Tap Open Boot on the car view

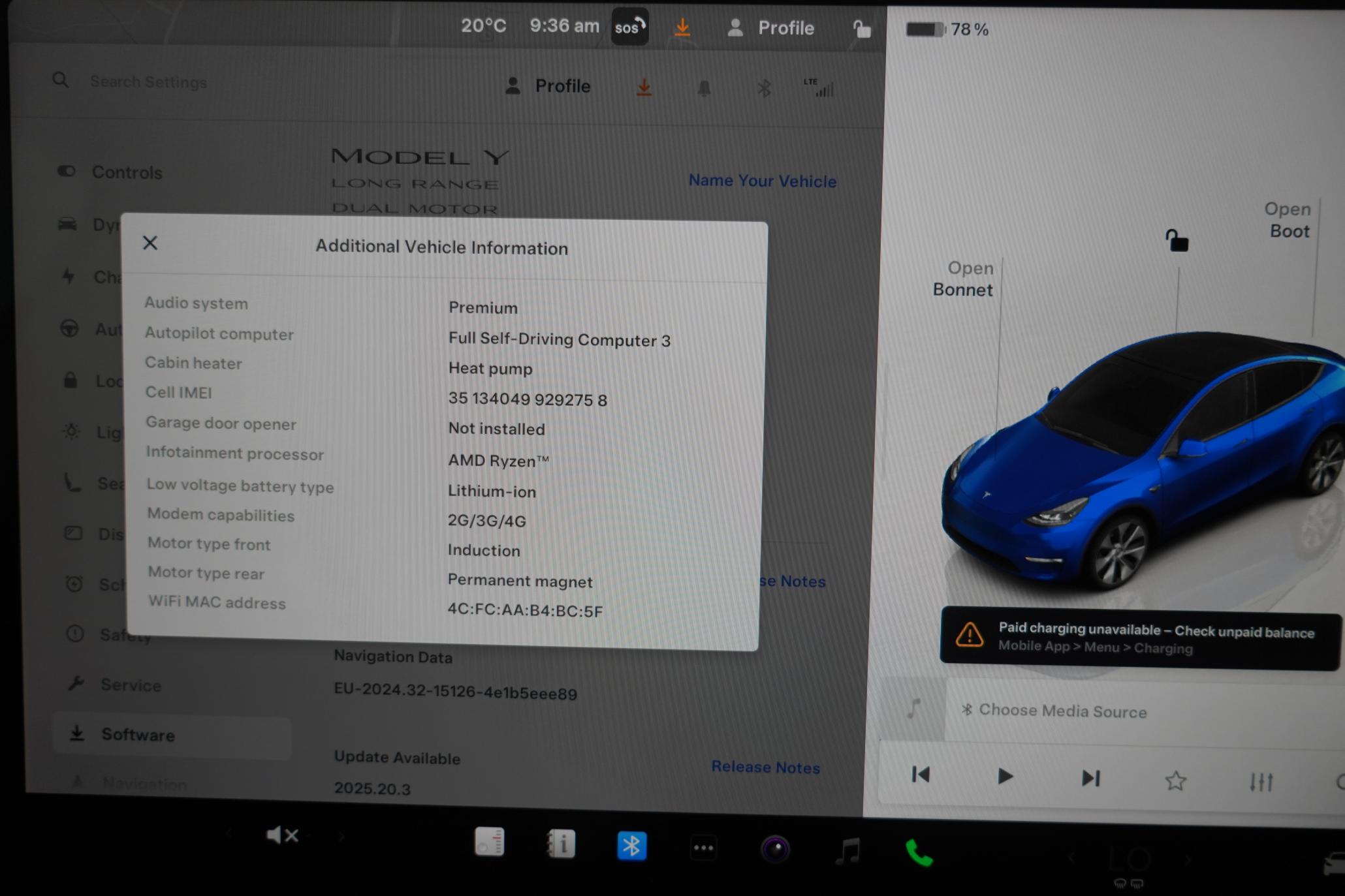1287,220
